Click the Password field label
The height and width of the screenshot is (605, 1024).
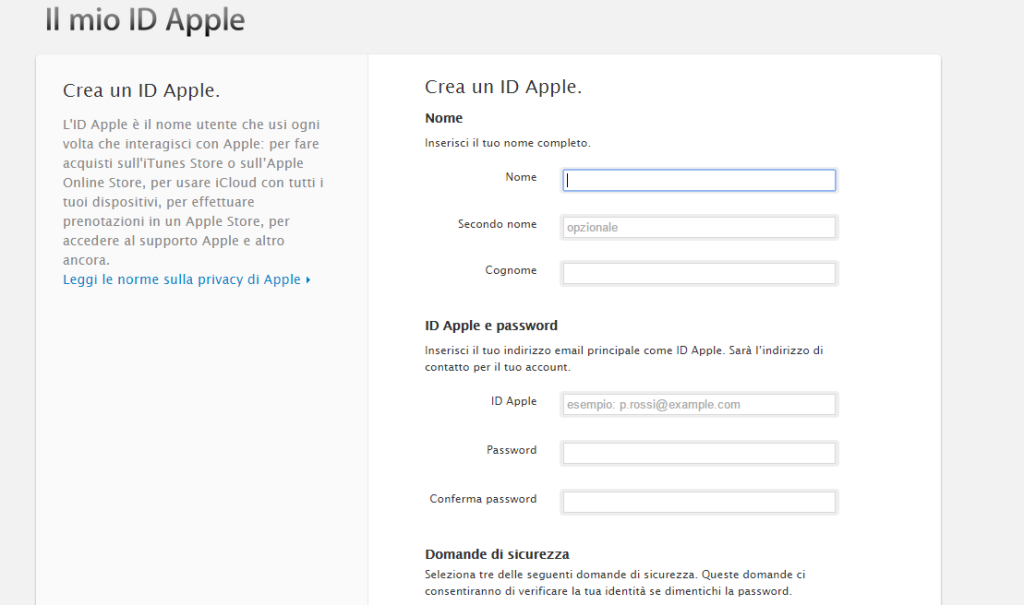[x=512, y=450]
